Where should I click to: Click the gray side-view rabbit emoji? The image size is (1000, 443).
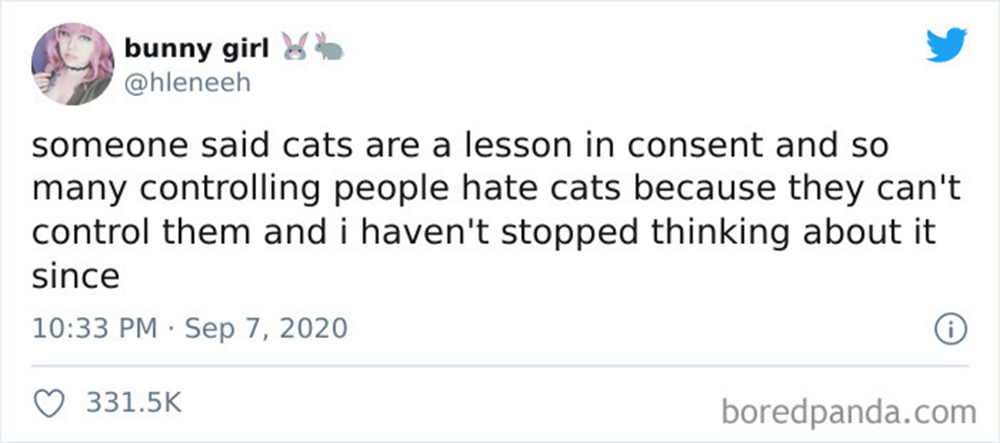(x=329, y=45)
